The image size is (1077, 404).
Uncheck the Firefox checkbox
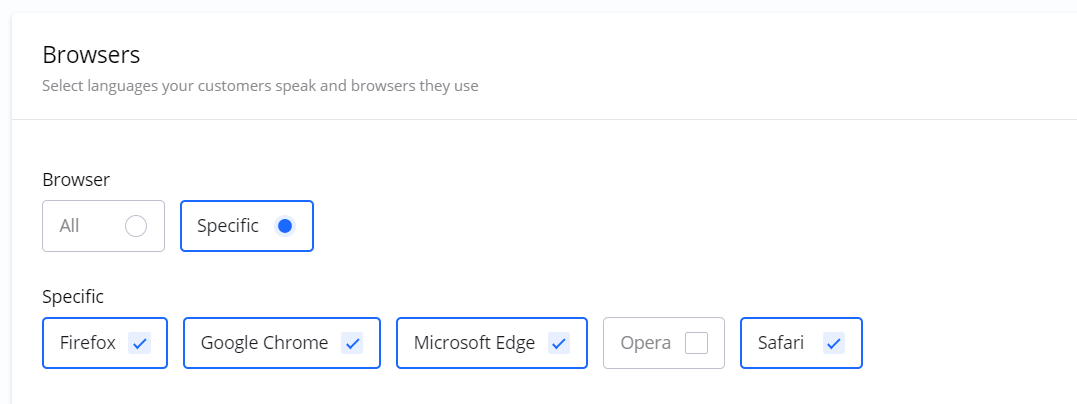click(x=140, y=343)
